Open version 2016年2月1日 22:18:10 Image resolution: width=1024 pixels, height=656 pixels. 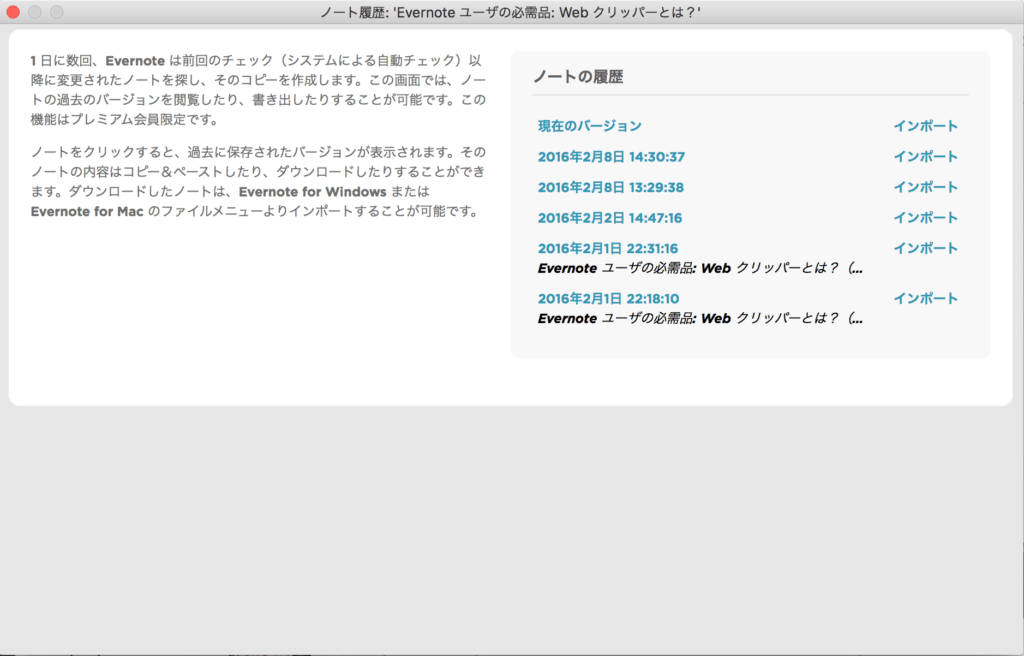click(608, 299)
